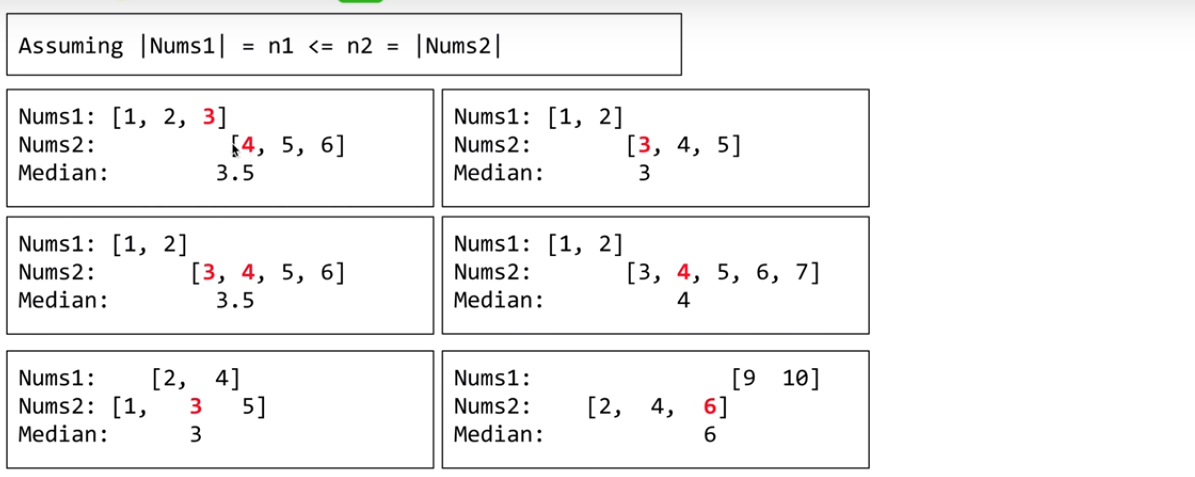This screenshot has width=1195, height=477.
Task: Click the 'Assuming |Nums1|' header text box
Action: pos(343,45)
